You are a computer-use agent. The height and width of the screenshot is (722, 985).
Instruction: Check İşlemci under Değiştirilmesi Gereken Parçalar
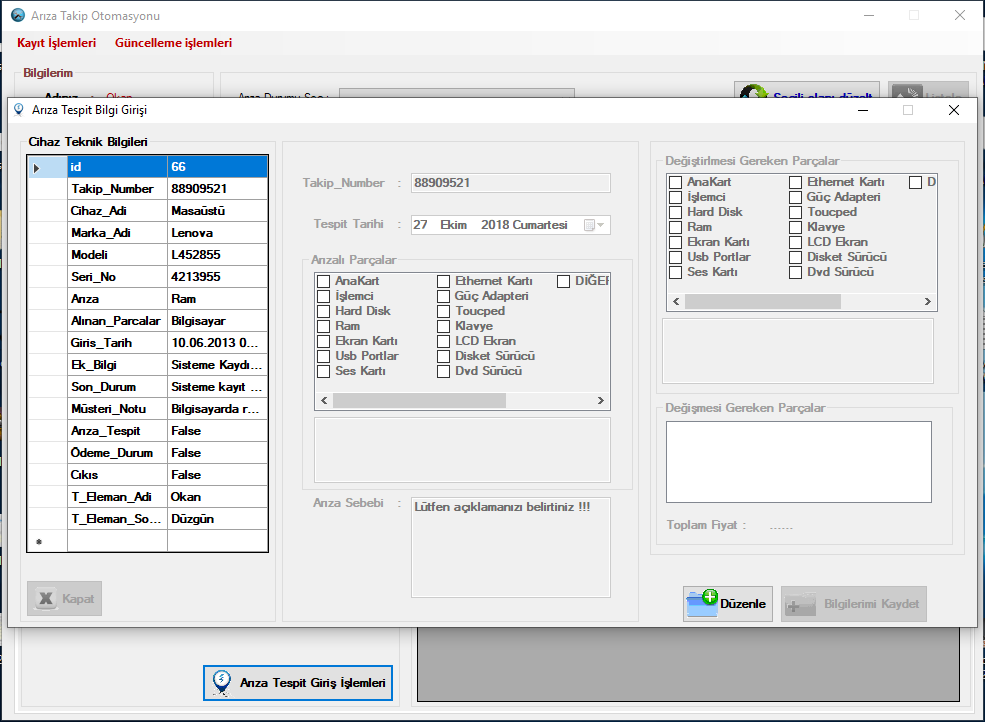click(x=675, y=197)
